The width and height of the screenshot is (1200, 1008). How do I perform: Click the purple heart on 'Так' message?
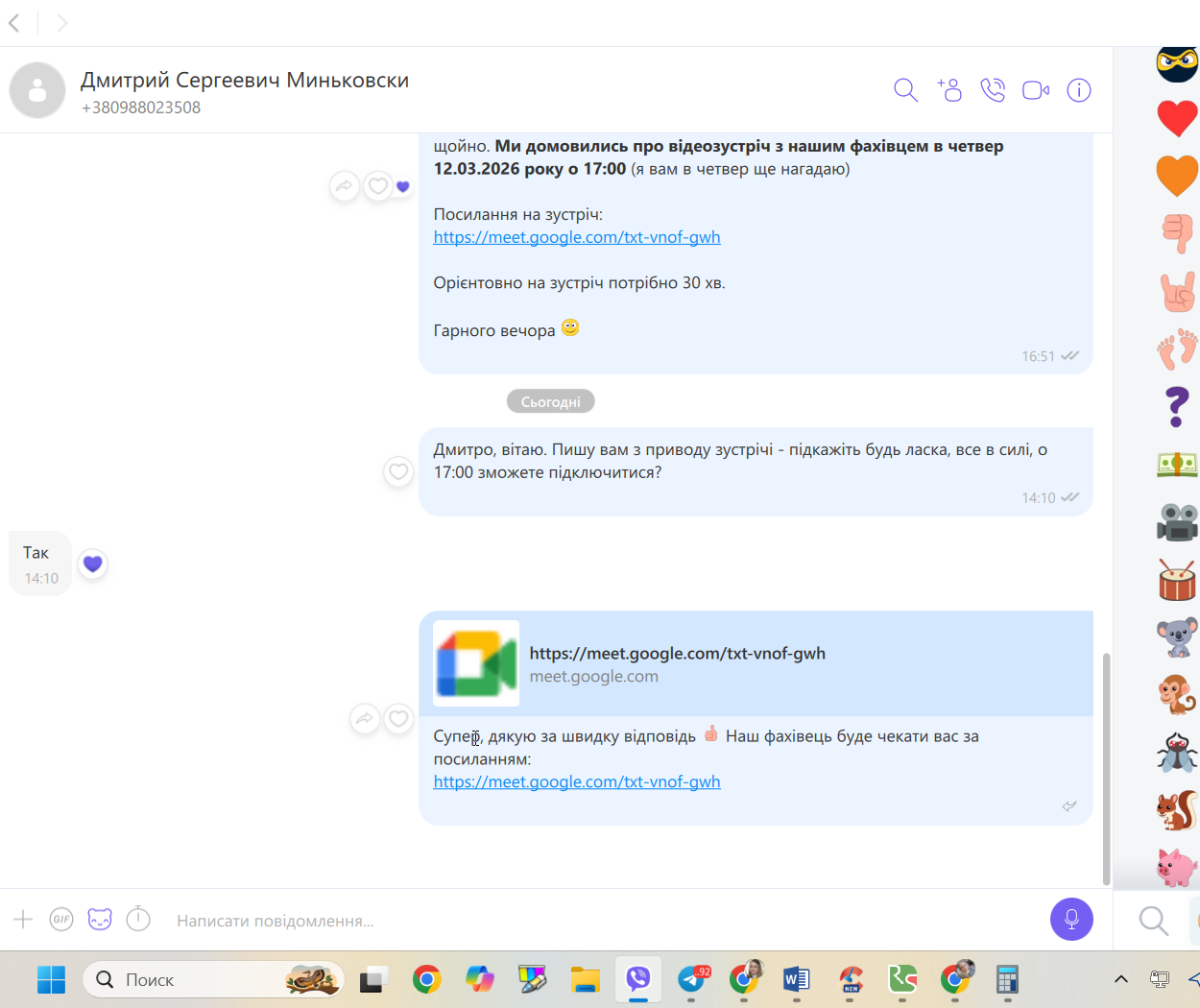point(92,564)
